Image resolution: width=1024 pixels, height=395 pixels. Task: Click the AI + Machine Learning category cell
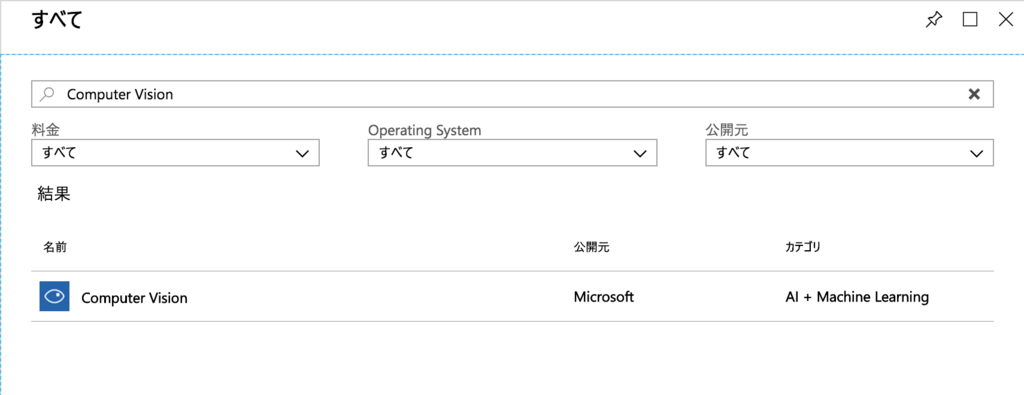(857, 297)
